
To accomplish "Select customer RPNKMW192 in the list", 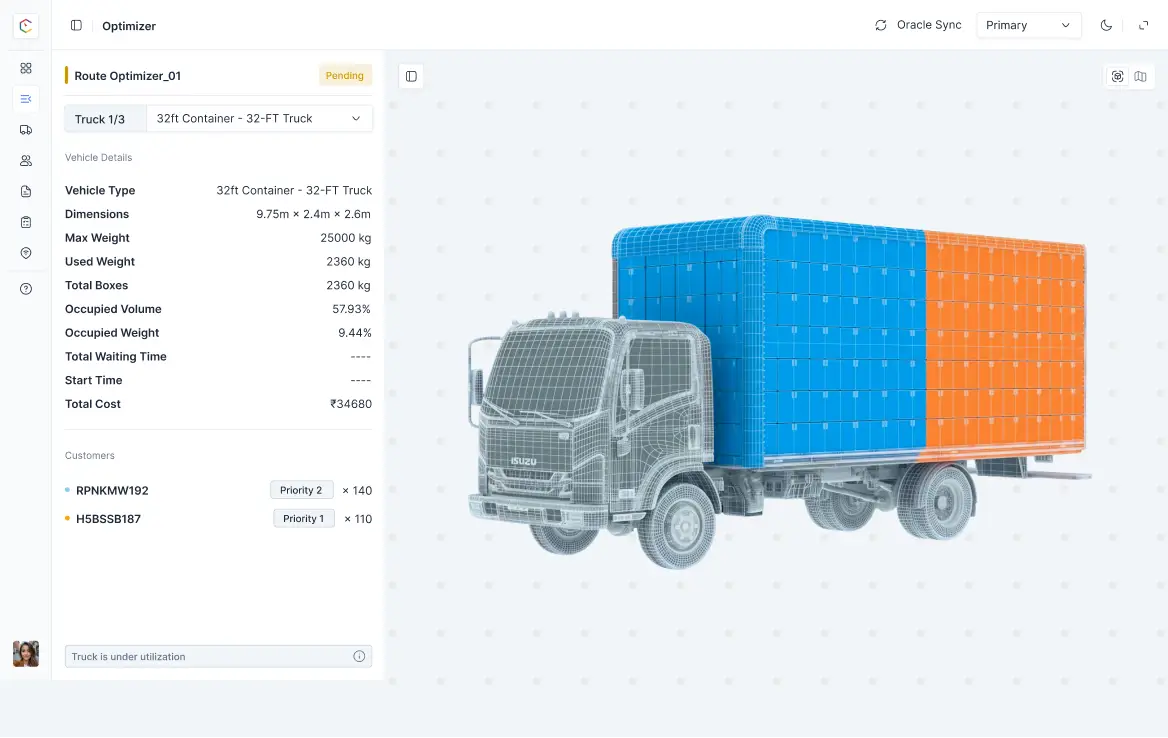I will tap(112, 491).
